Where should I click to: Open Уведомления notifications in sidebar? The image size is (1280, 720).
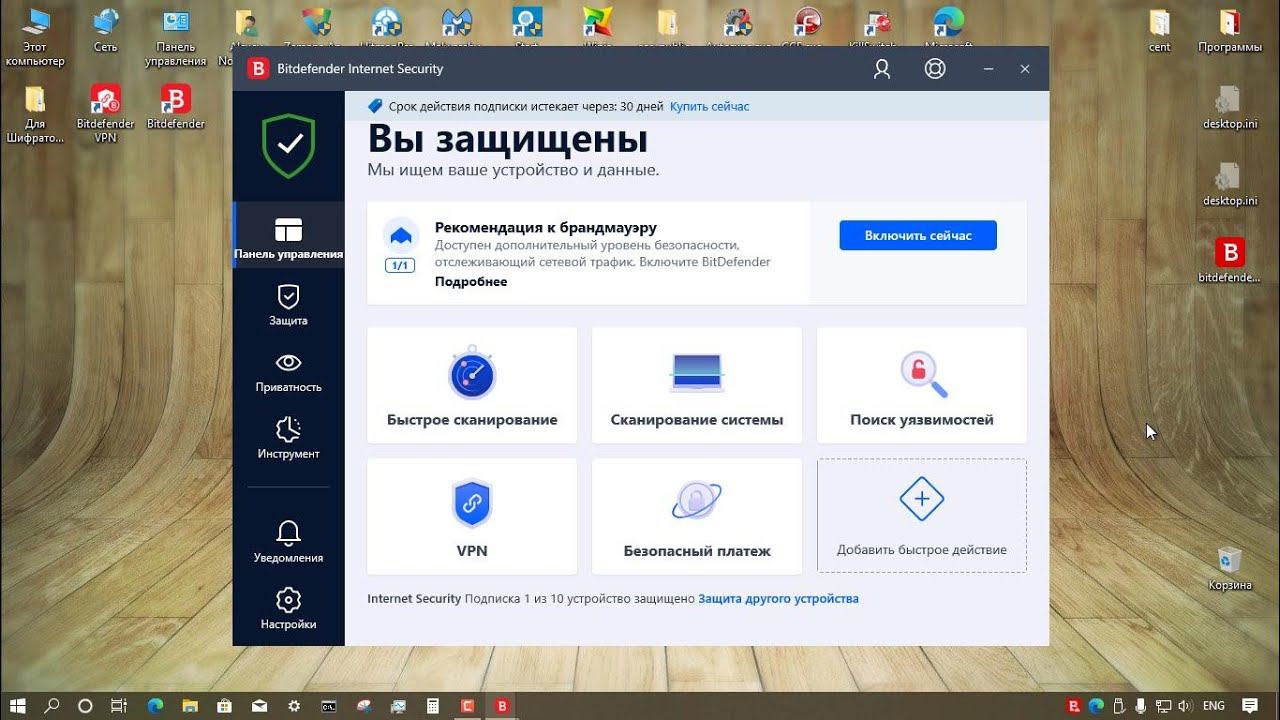point(288,542)
